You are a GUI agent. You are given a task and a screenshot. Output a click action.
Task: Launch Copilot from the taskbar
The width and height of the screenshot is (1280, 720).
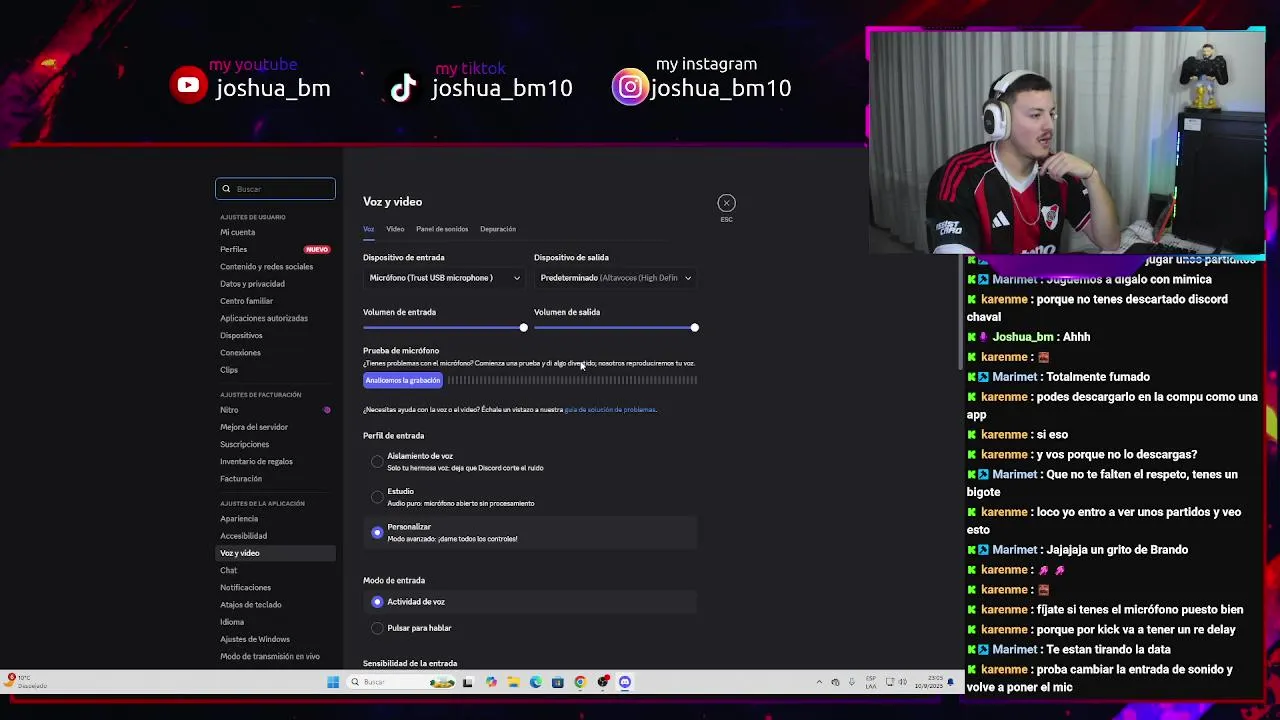click(491, 682)
